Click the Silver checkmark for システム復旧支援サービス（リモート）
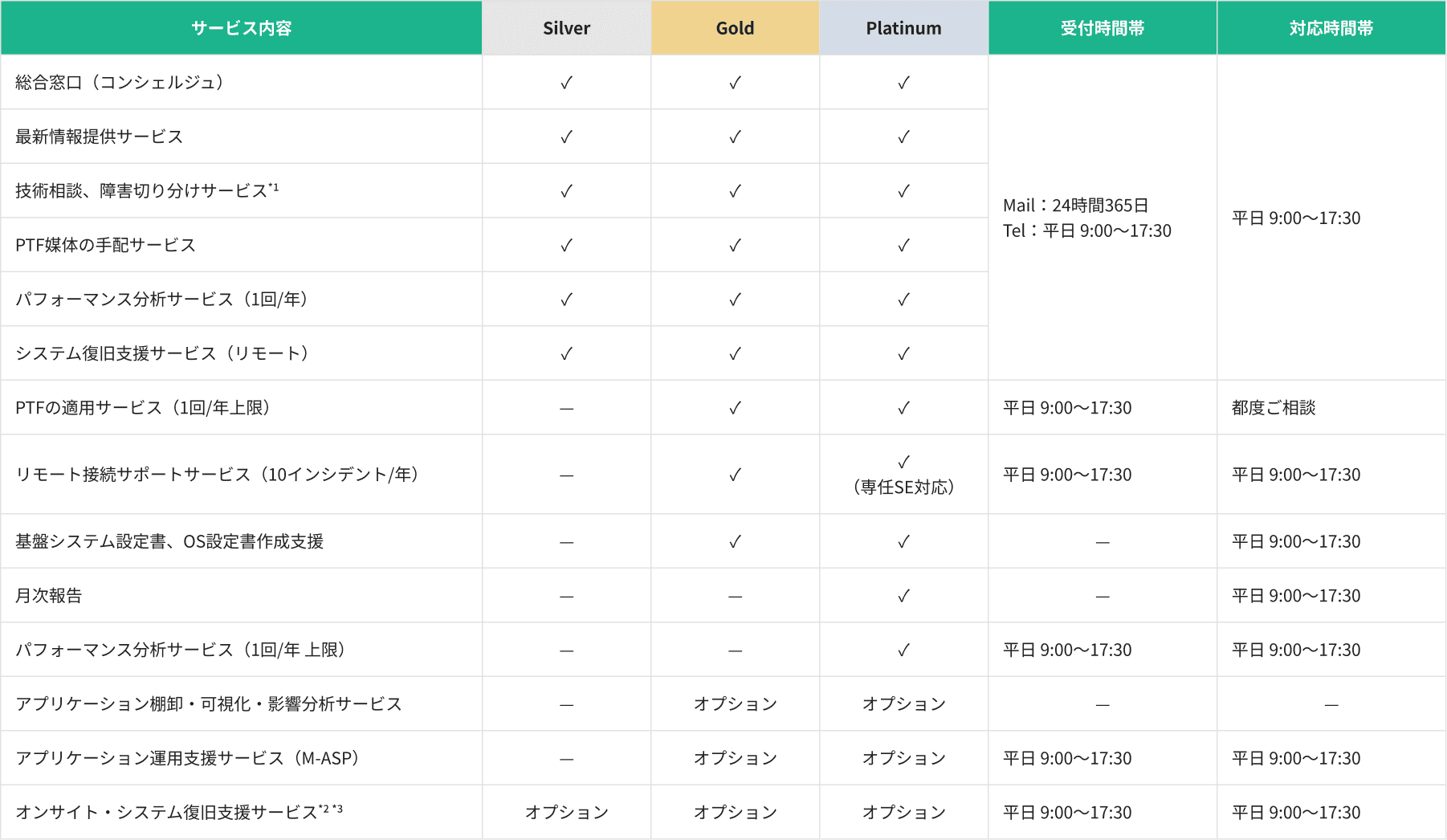Image resolution: width=1447 pixels, height=840 pixels. pyautogui.click(x=566, y=353)
